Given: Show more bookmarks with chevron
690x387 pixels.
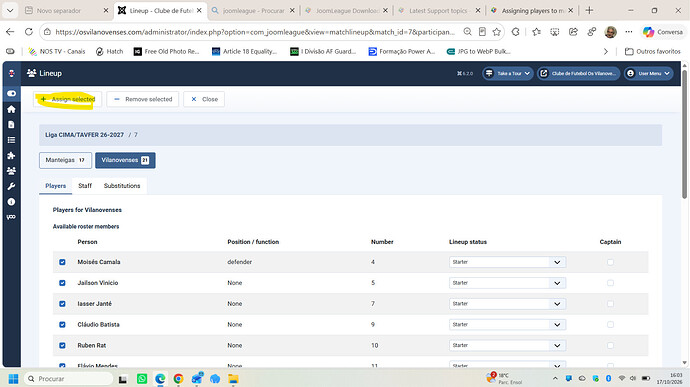Looking at the screenshot, I should (606, 52).
